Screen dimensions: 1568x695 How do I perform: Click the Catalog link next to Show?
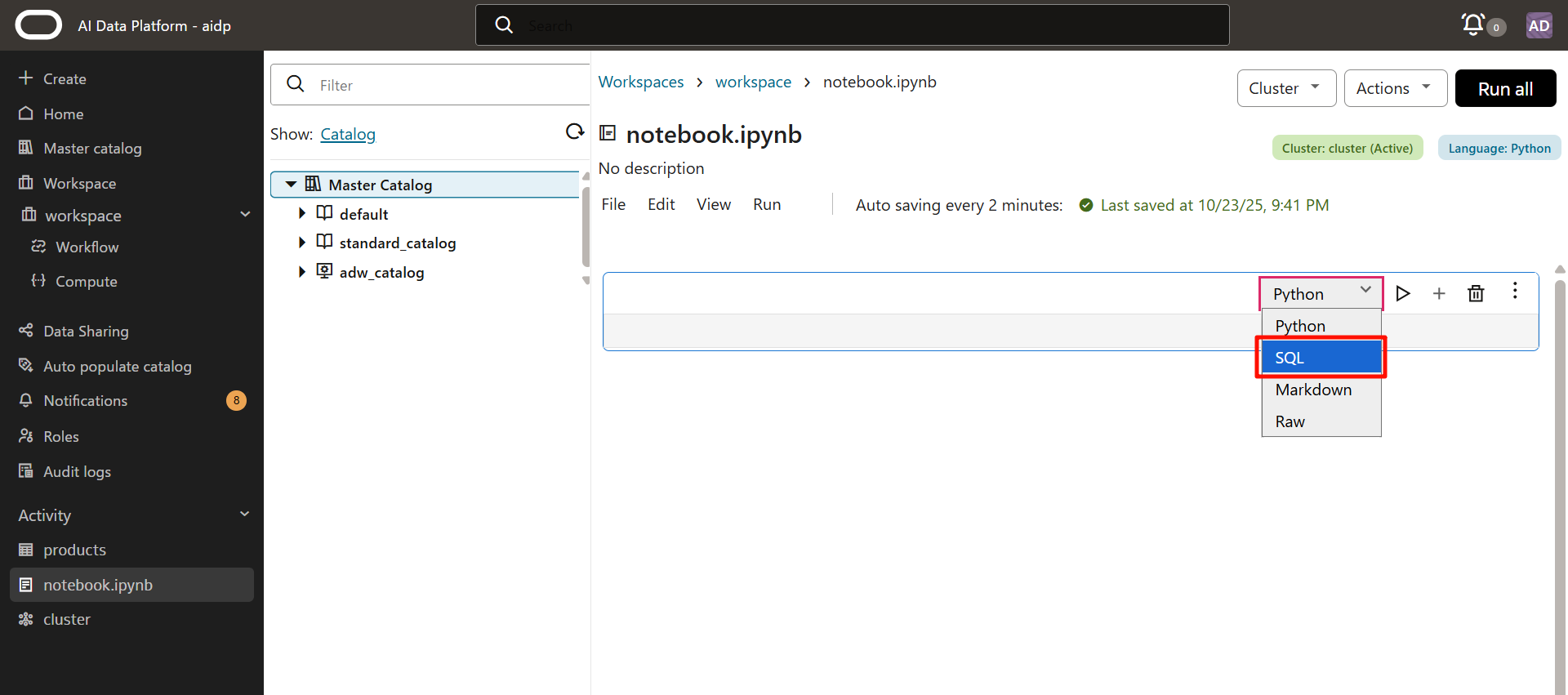click(x=348, y=134)
